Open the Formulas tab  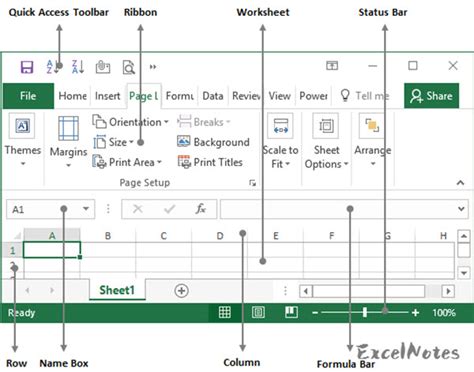(180, 96)
